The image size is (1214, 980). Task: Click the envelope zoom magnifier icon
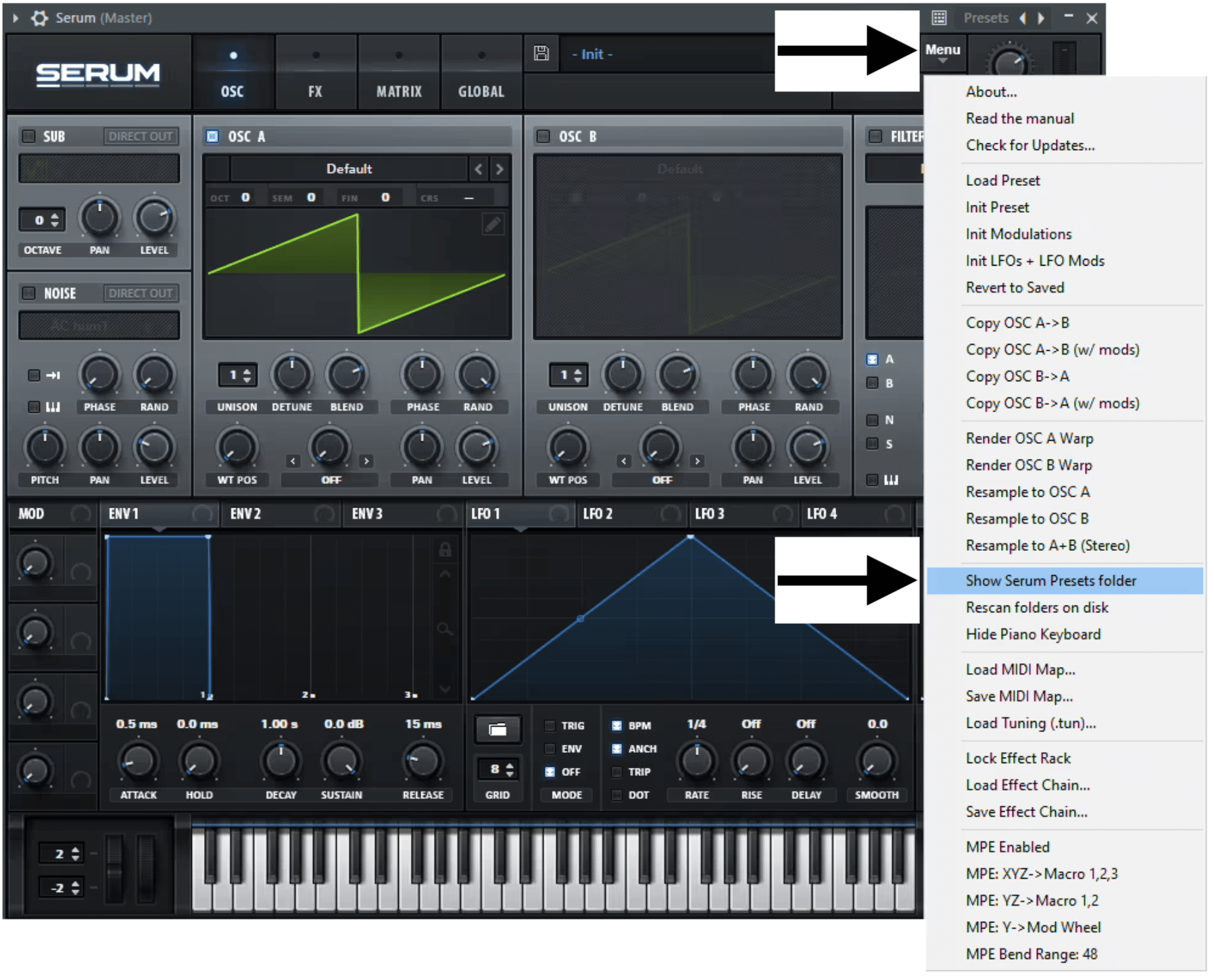coord(444,629)
